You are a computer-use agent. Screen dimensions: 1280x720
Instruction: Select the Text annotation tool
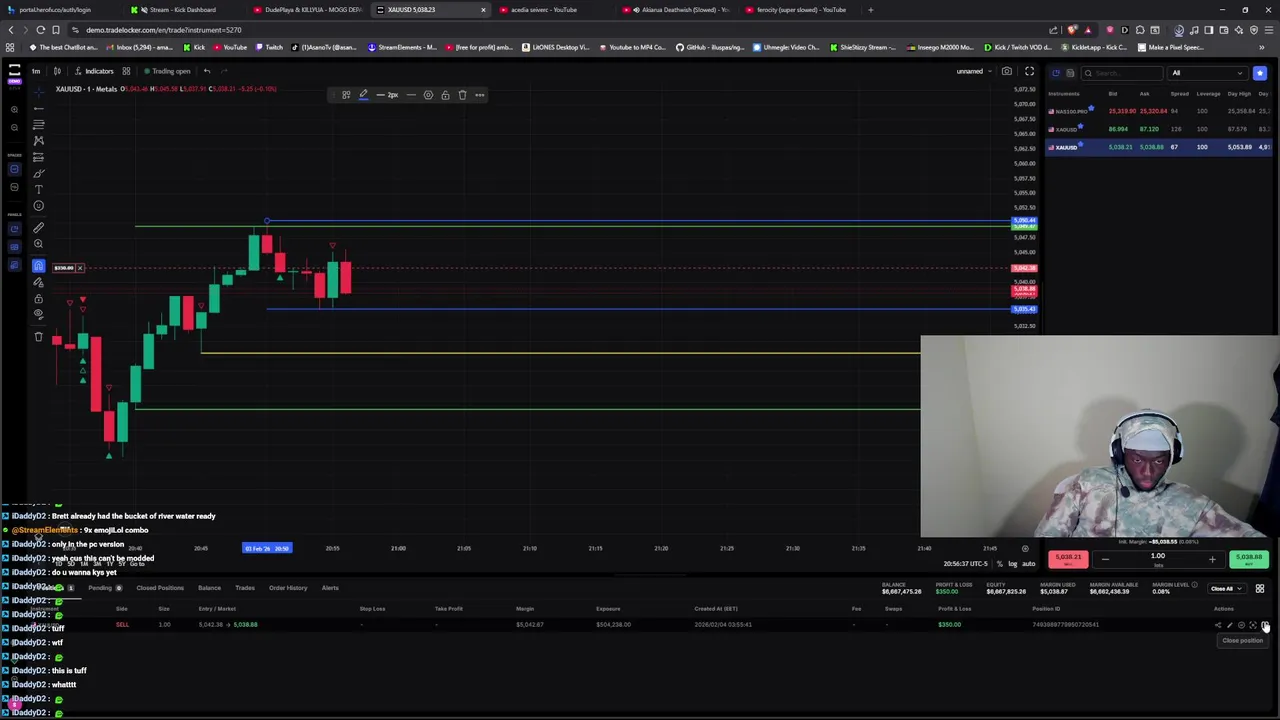(x=39, y=189)
